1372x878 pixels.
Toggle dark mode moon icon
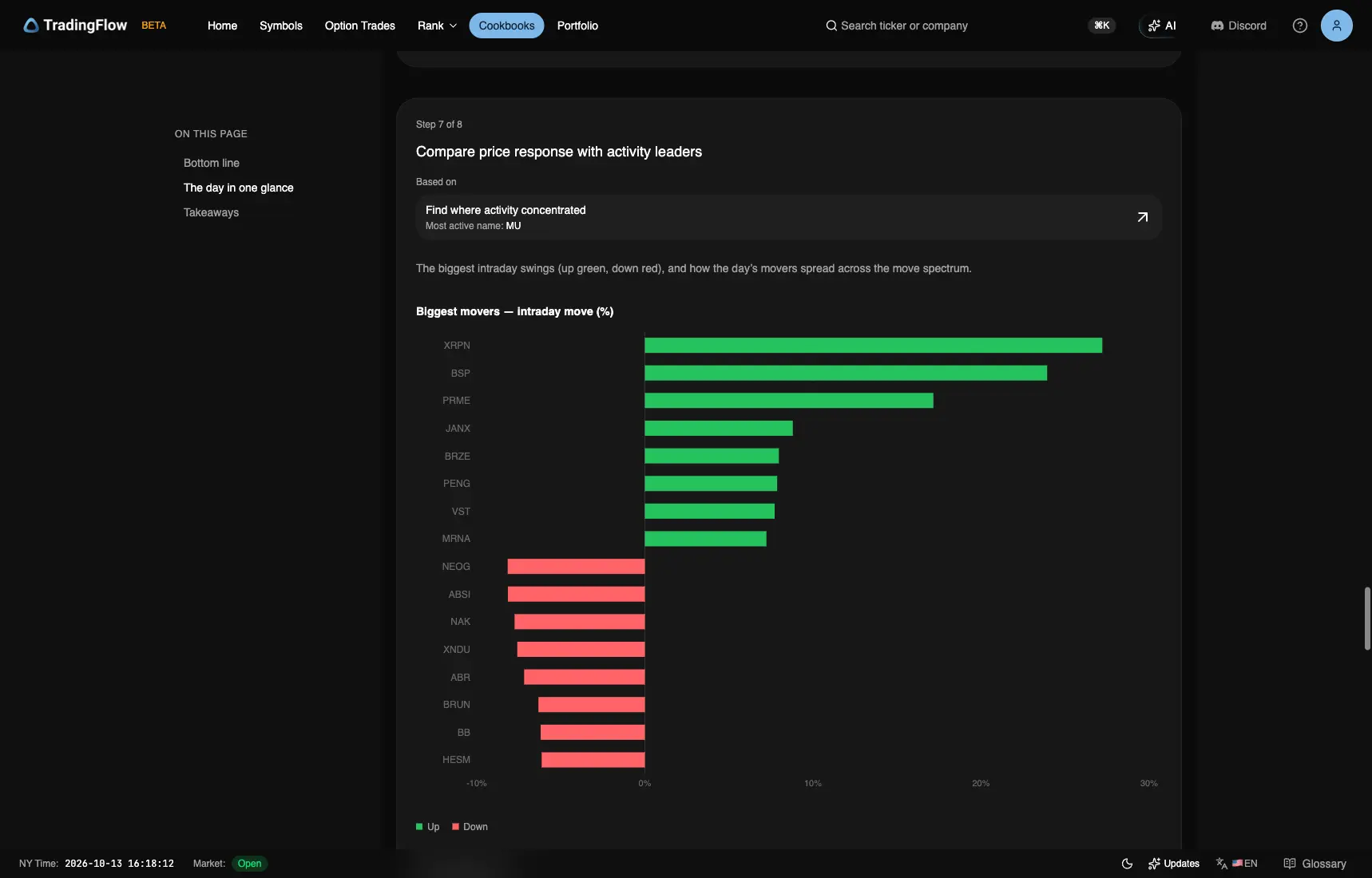pos(1127,864)
